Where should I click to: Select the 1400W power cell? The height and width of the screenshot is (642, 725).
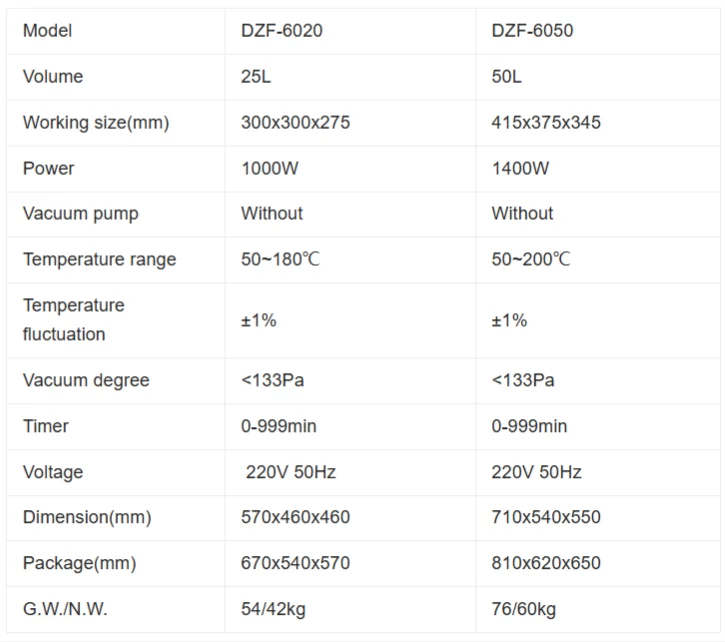(x=520, y=168)
